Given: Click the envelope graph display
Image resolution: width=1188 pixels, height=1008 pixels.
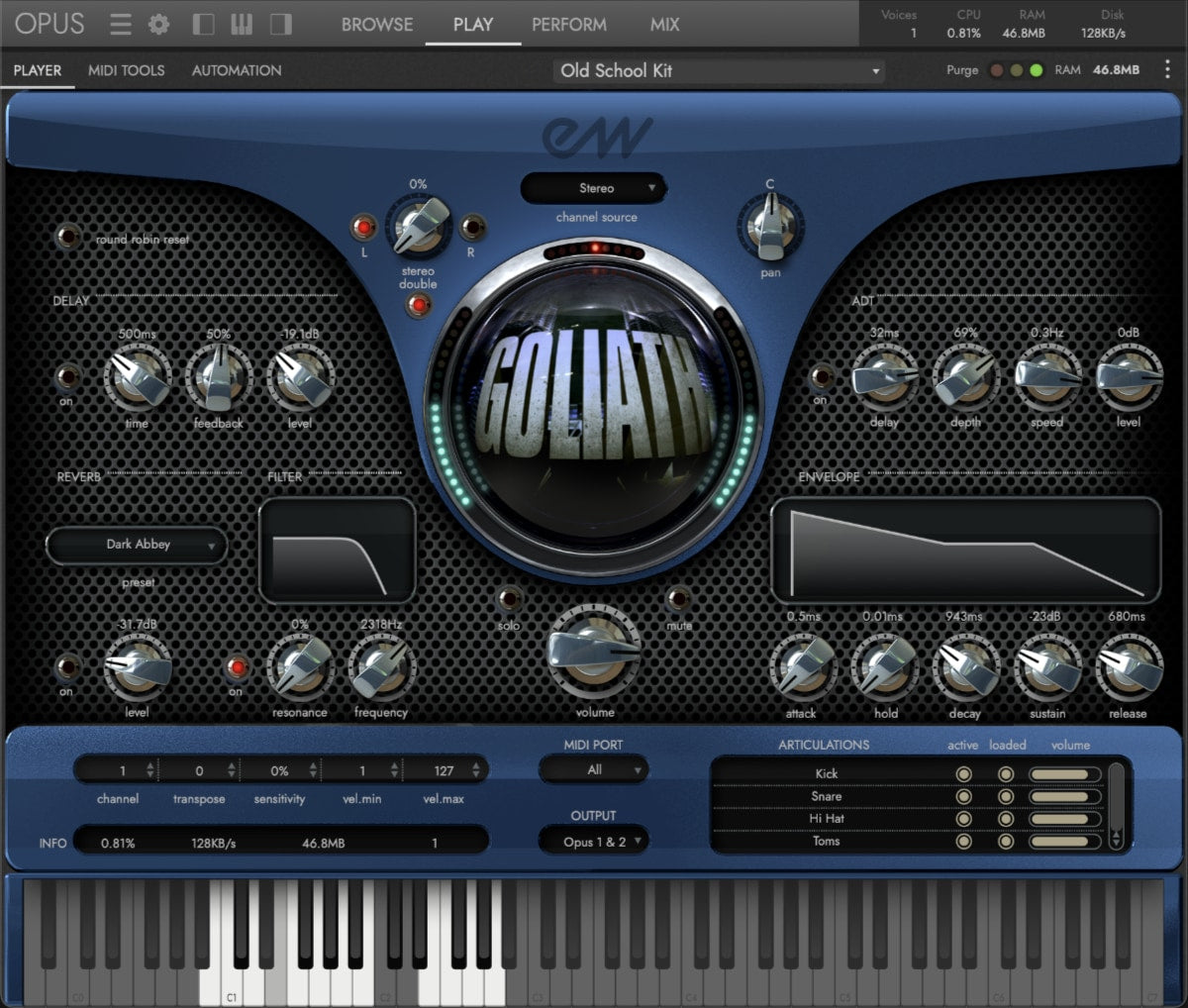Looking at the screenshot, I should (x=965, y=551).
